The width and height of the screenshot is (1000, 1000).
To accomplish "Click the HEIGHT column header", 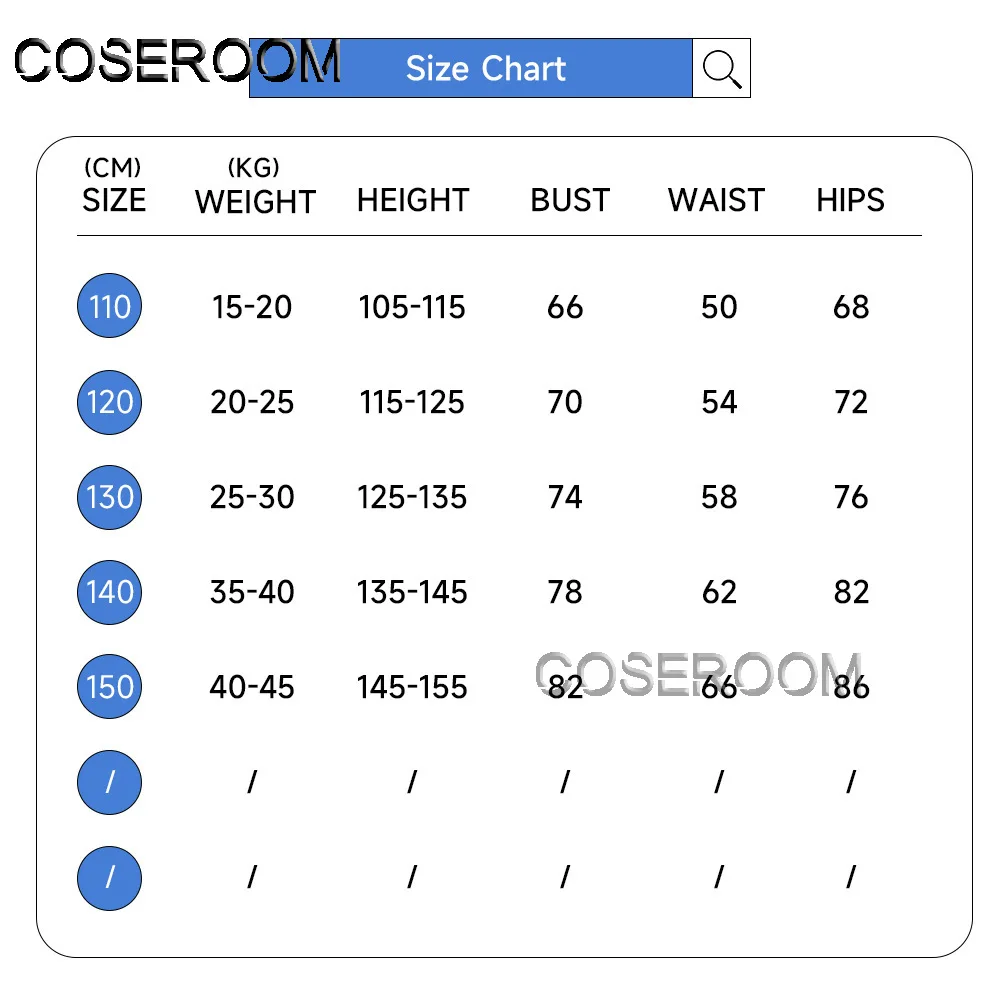I will point(412,200).
